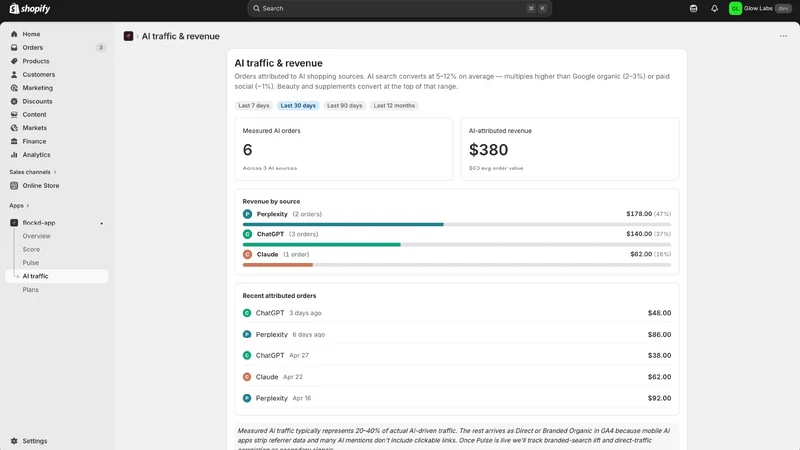Viewport: 800px width, 450px height.
Task: Click the app icon in breadcrumb
Action: click(x=129, y=36)
